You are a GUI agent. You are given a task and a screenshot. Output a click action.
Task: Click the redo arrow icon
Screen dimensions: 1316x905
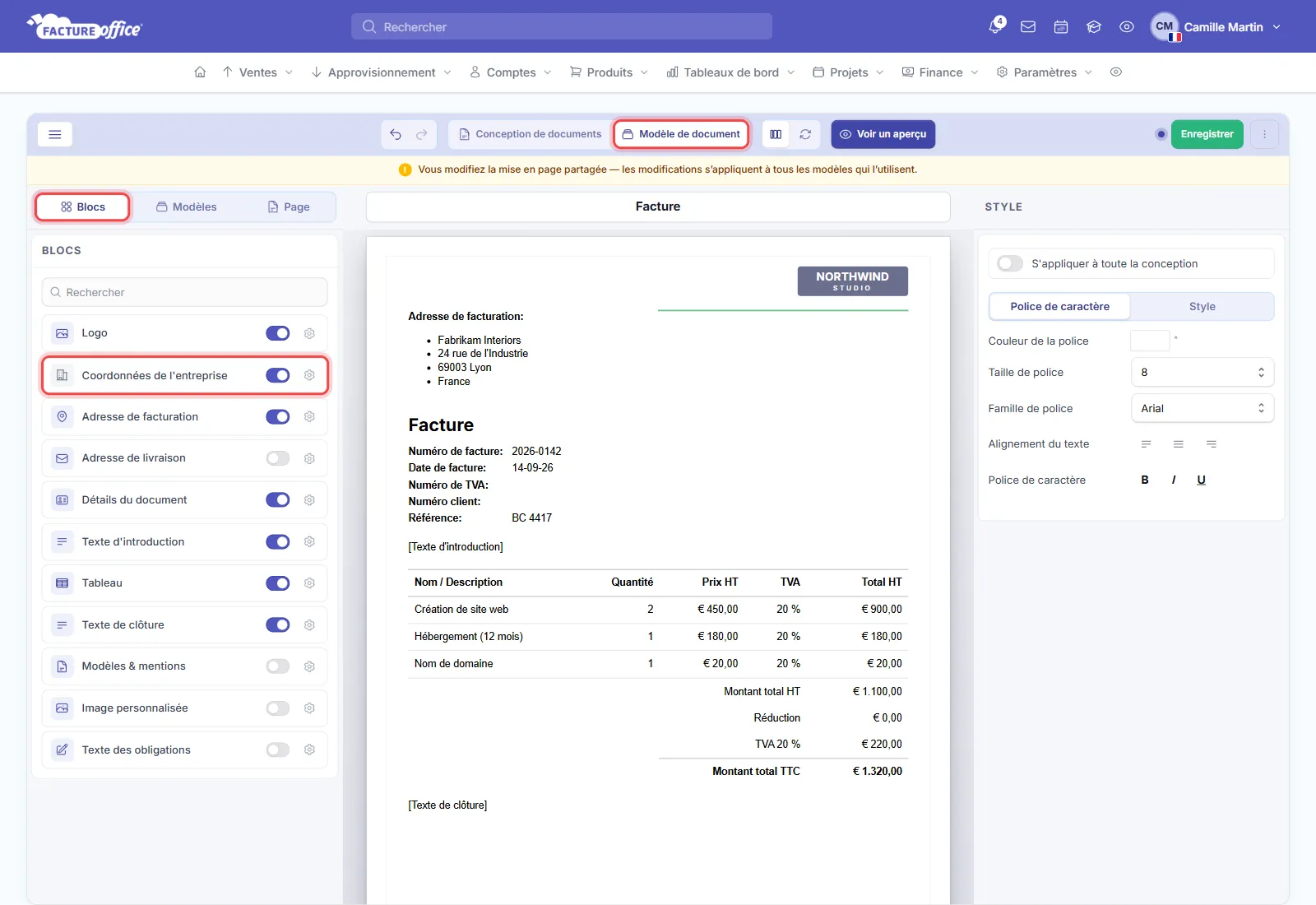[422, 134]
